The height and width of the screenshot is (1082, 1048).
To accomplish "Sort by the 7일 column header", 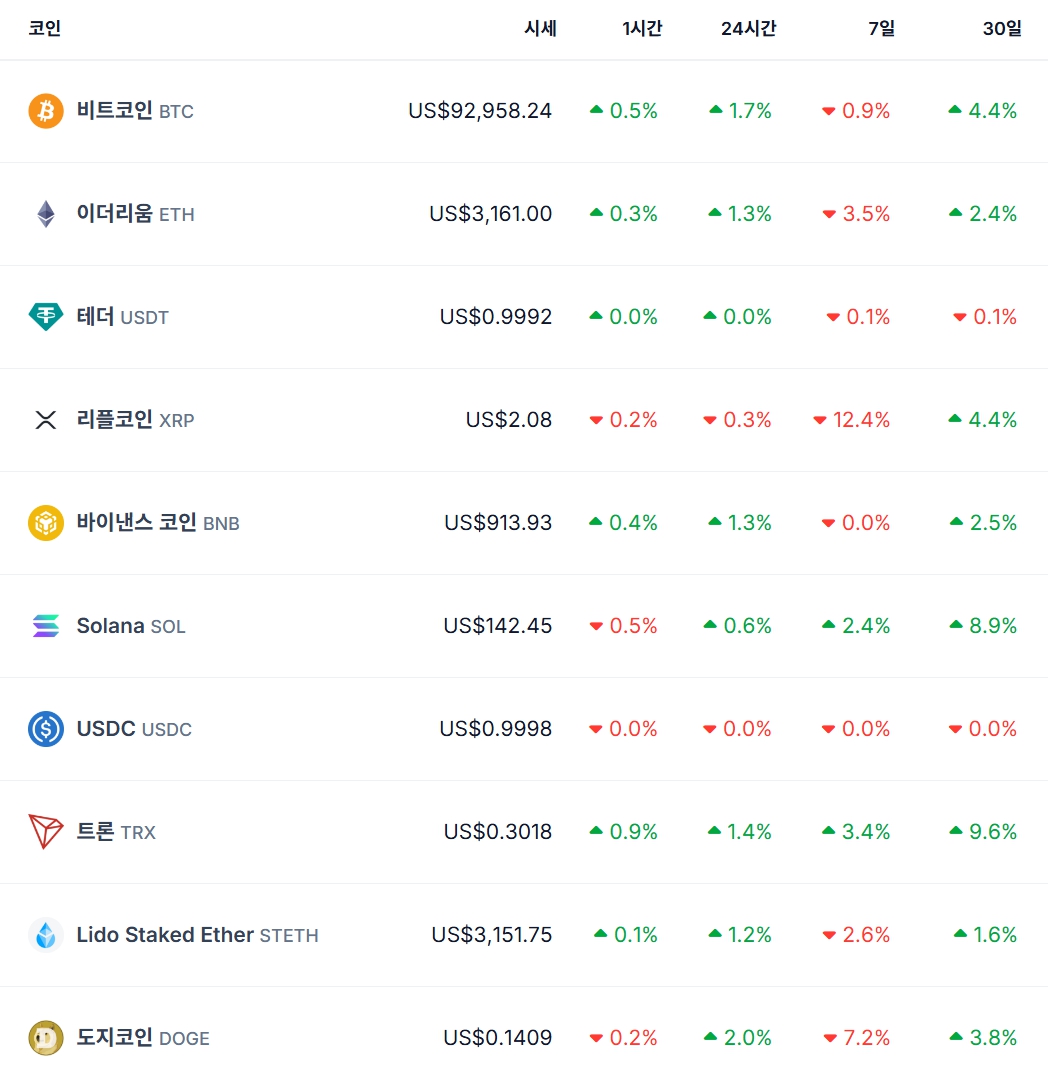I will (x=881, y=29).
